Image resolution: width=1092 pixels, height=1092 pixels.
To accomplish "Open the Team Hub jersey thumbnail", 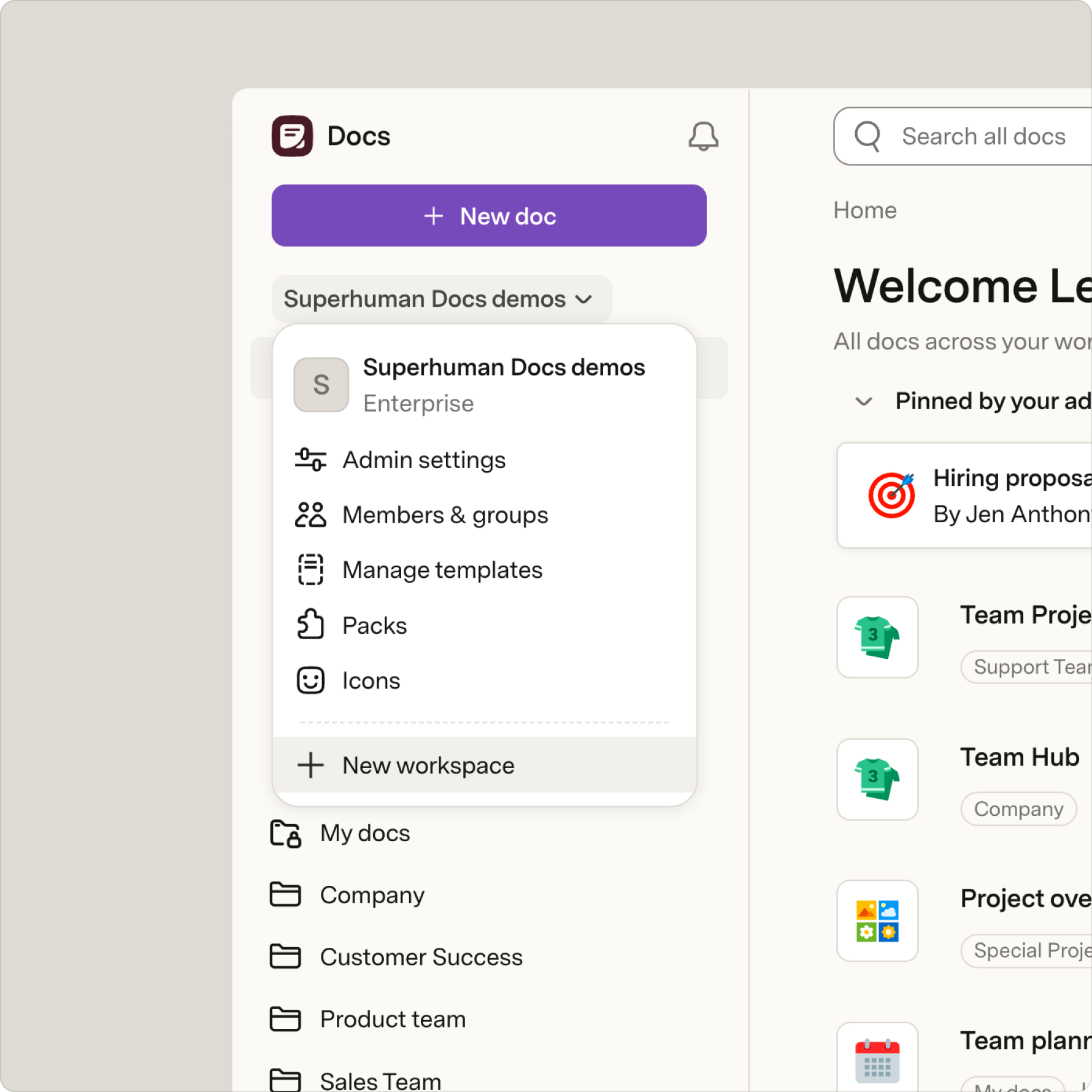I will [877, 779].
